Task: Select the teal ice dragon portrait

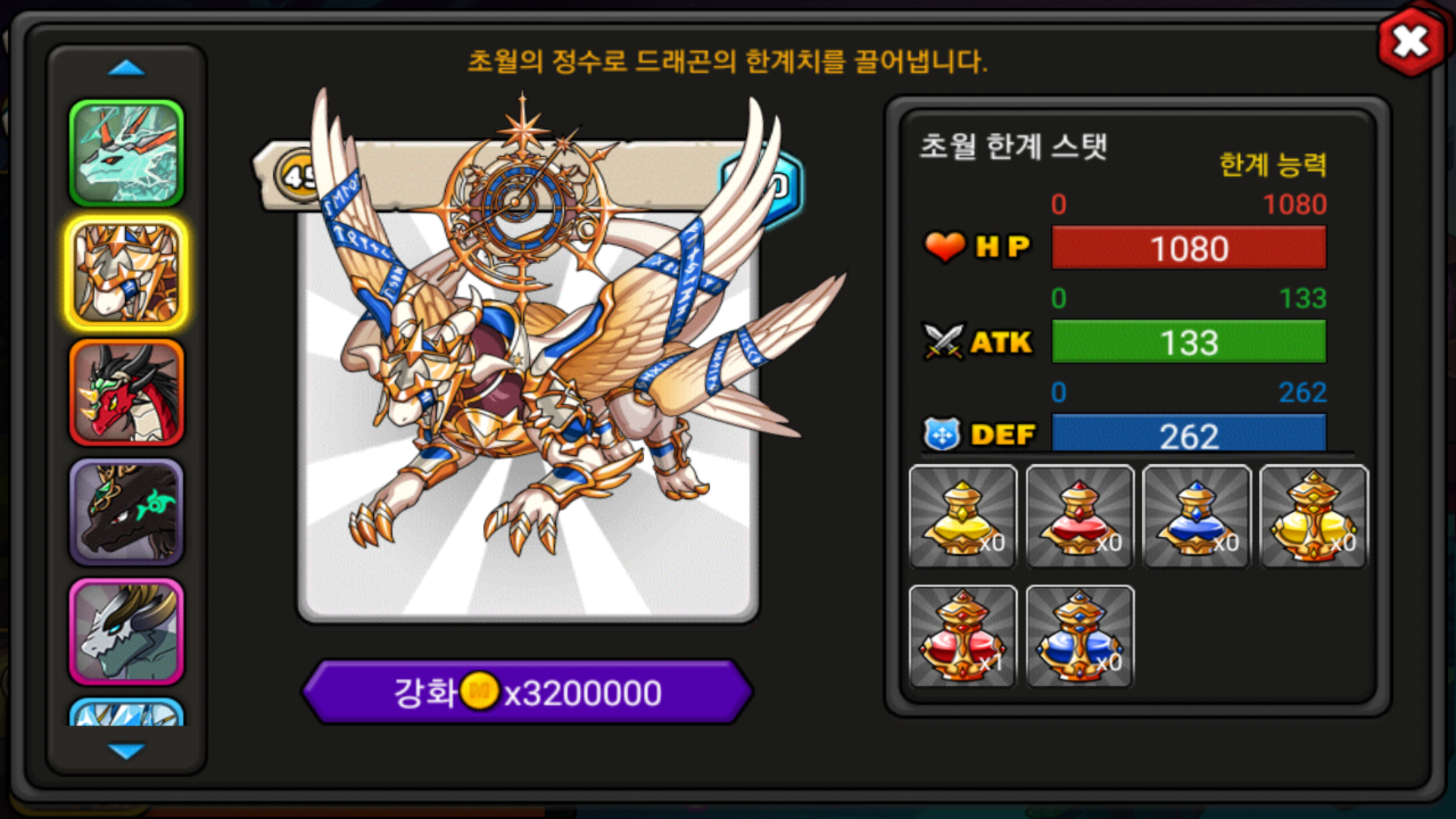Action: pyautogui.click(x=127, y=153)
